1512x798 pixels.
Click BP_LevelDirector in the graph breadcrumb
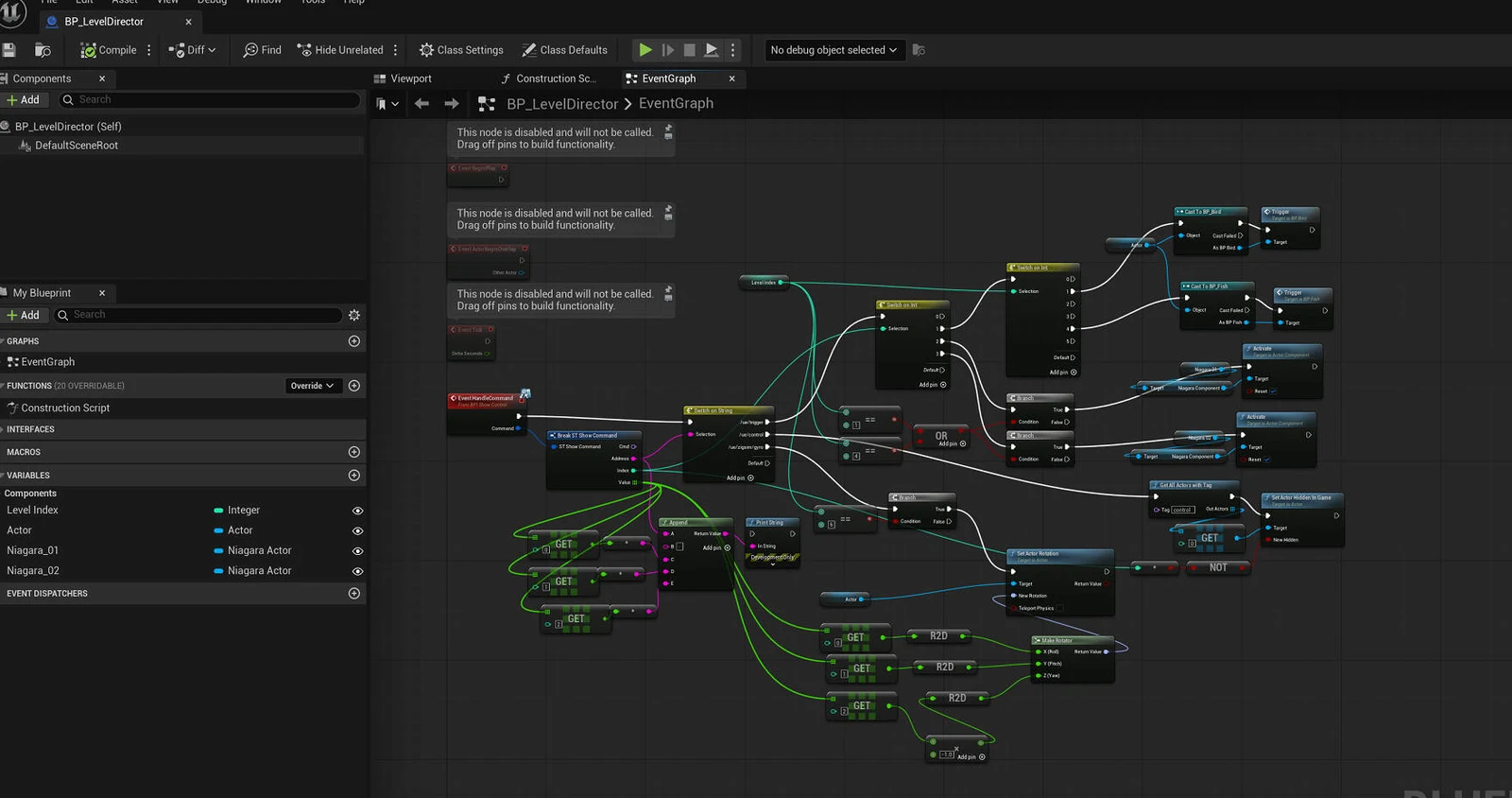(x=562, y=104)
